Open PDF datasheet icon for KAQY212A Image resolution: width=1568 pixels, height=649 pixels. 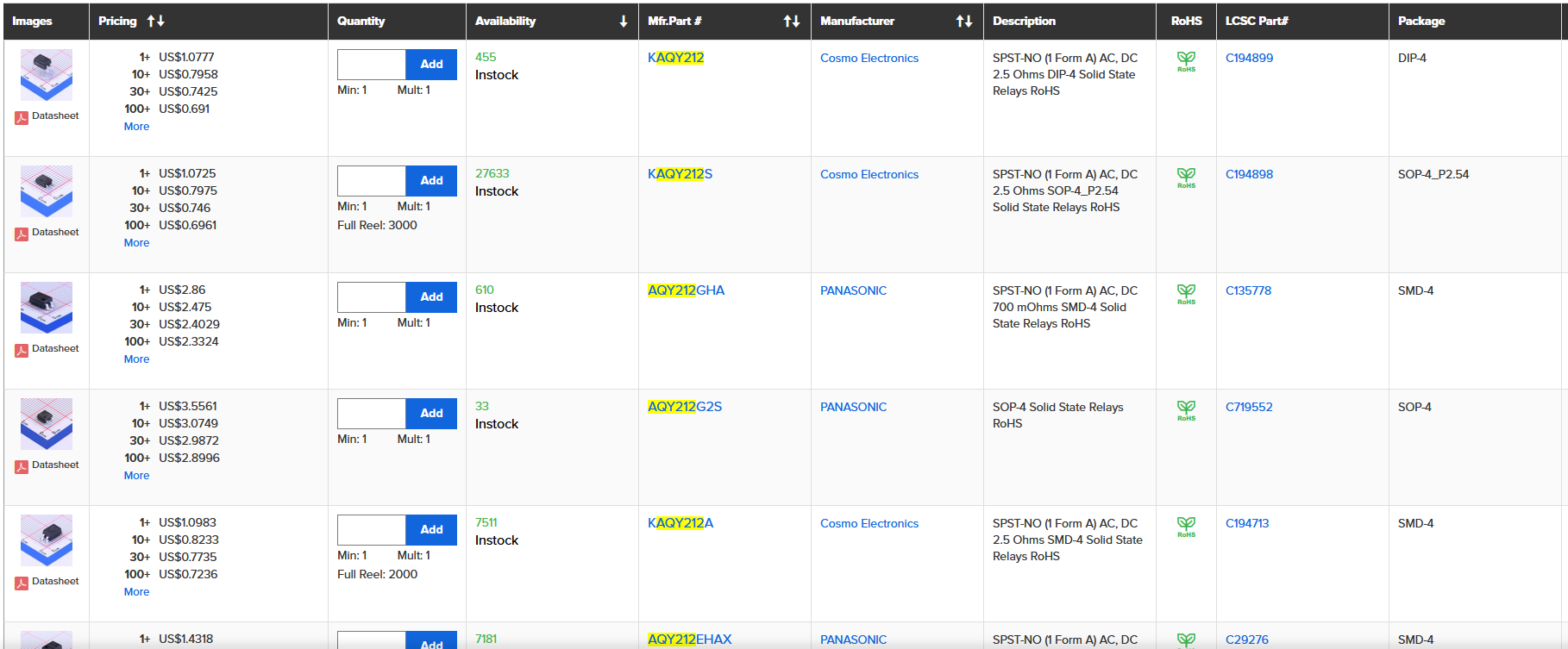point(22,583)
